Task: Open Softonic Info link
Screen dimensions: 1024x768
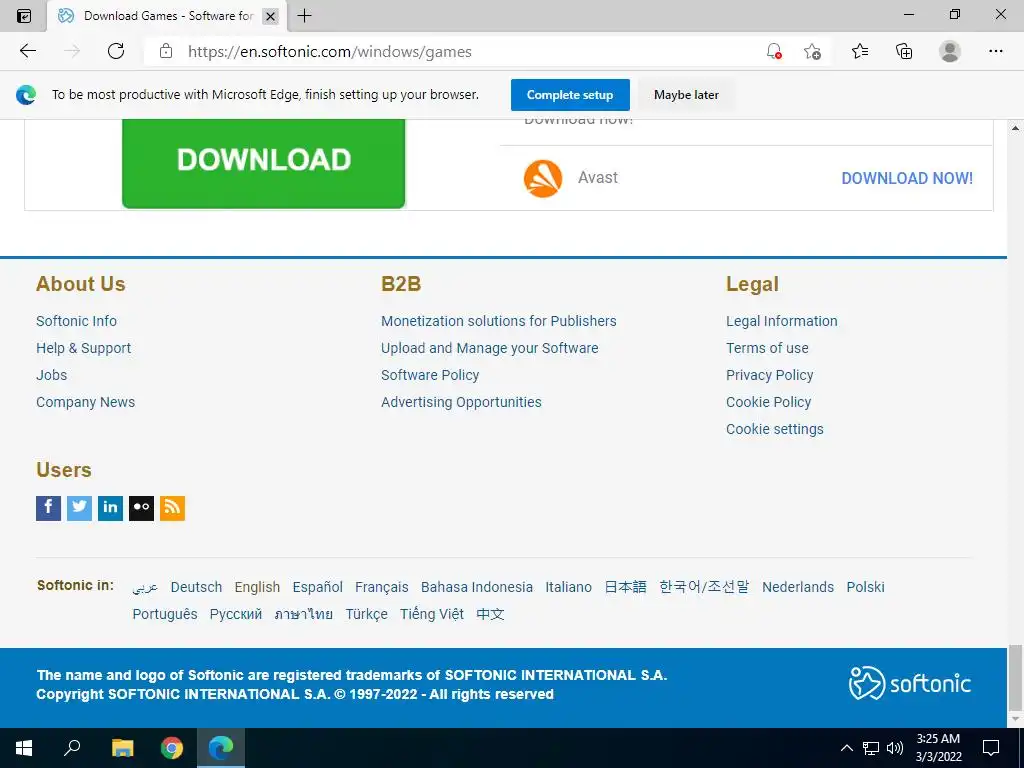Action: [76, 321]
